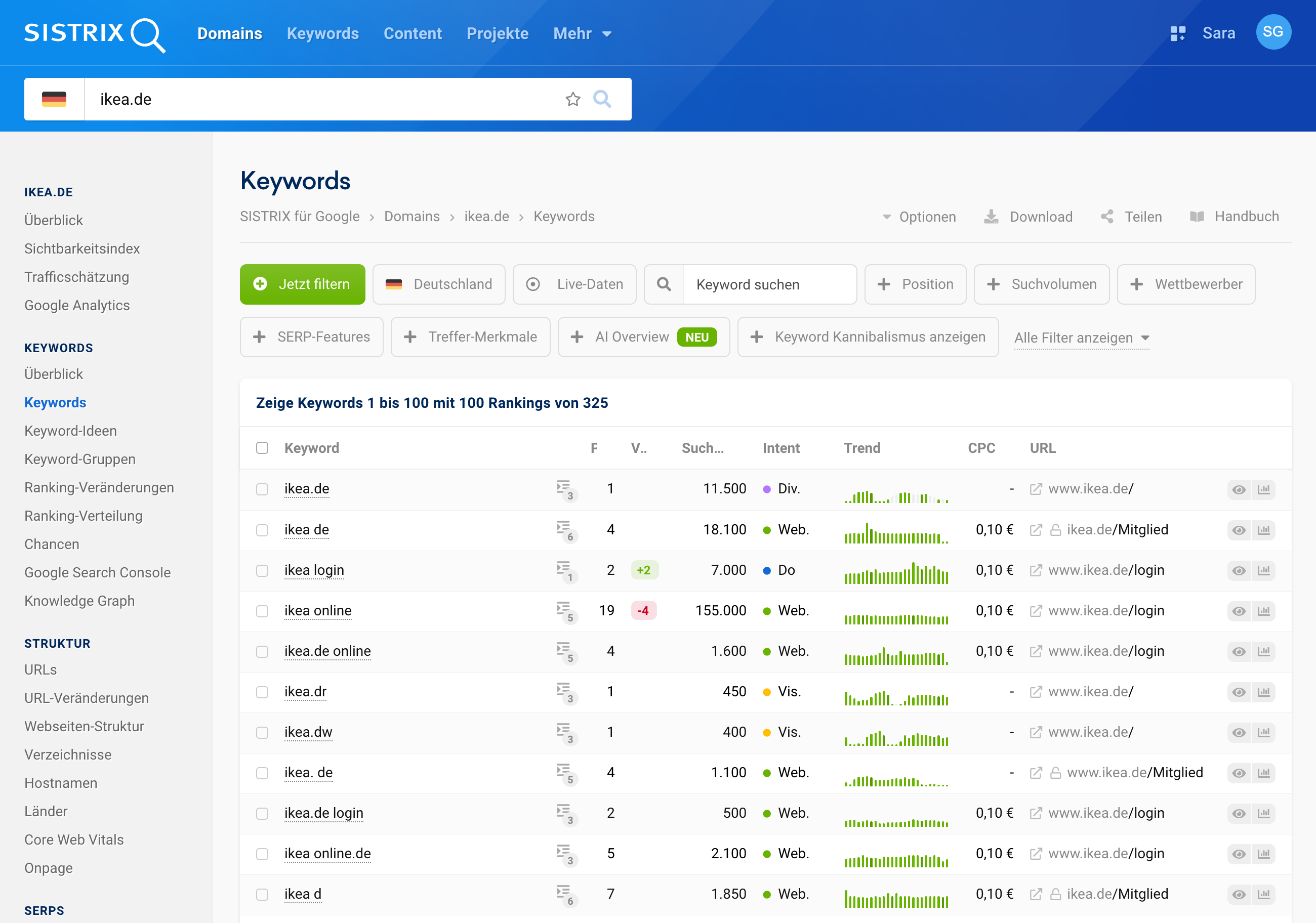The height and width of the screenshot is (923, 1316).
Task: Open the Download icon above the table
Action: click(991, 217)
